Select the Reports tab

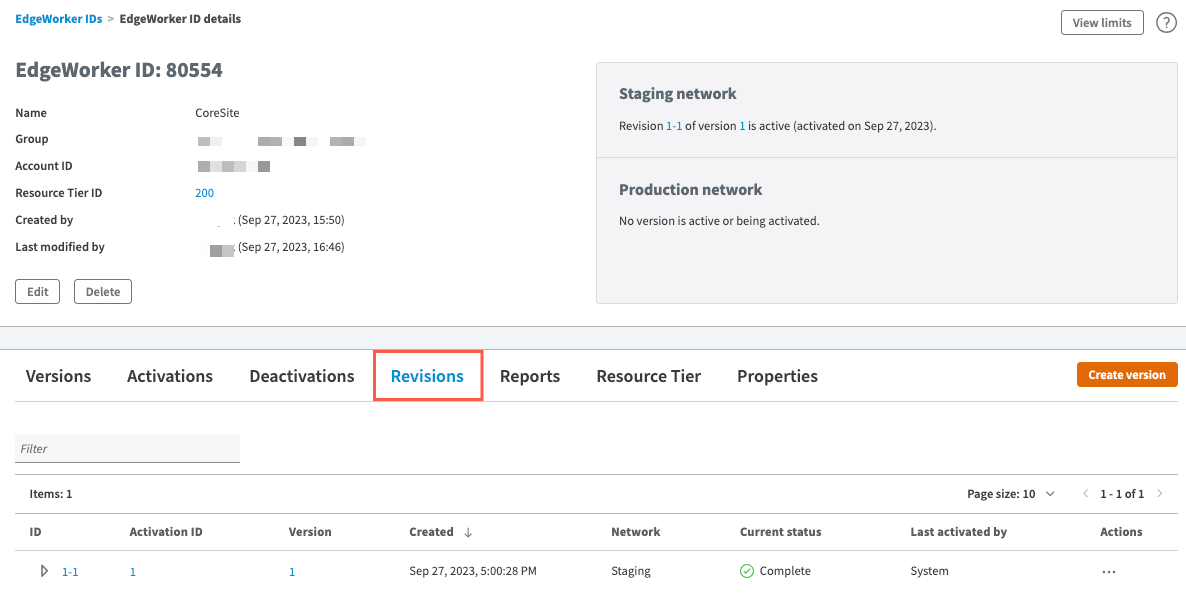click(x=530, y=376)
